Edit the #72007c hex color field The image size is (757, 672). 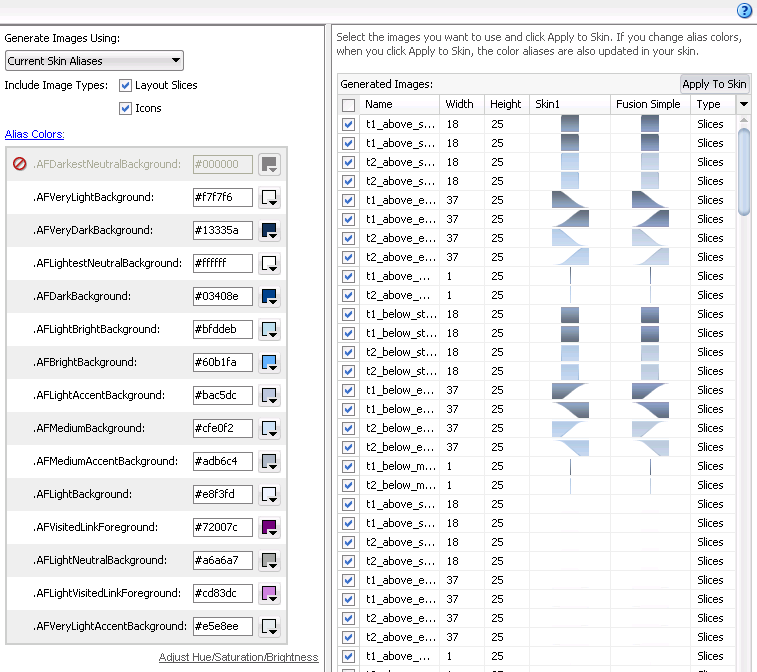tap(223, 527)
